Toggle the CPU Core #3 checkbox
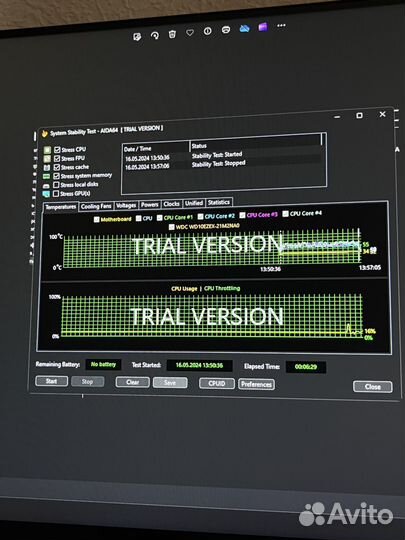 click(x=242, y=215)
